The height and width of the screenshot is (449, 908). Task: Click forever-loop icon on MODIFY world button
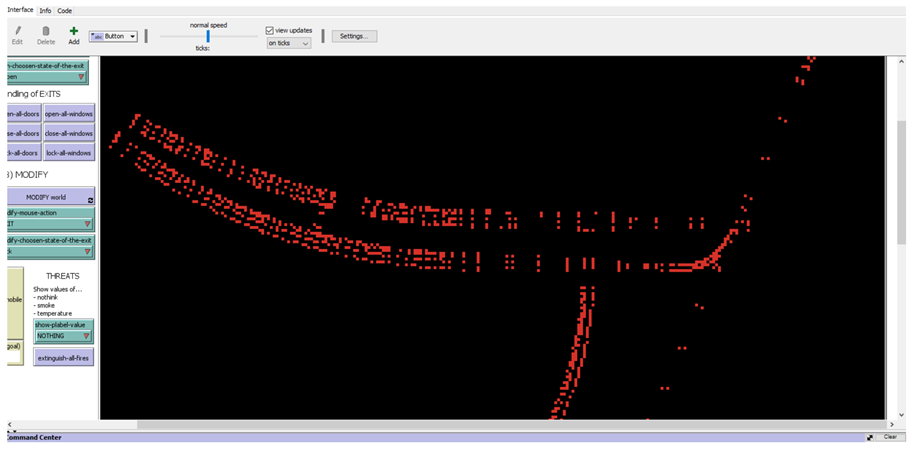click(90, 201)
